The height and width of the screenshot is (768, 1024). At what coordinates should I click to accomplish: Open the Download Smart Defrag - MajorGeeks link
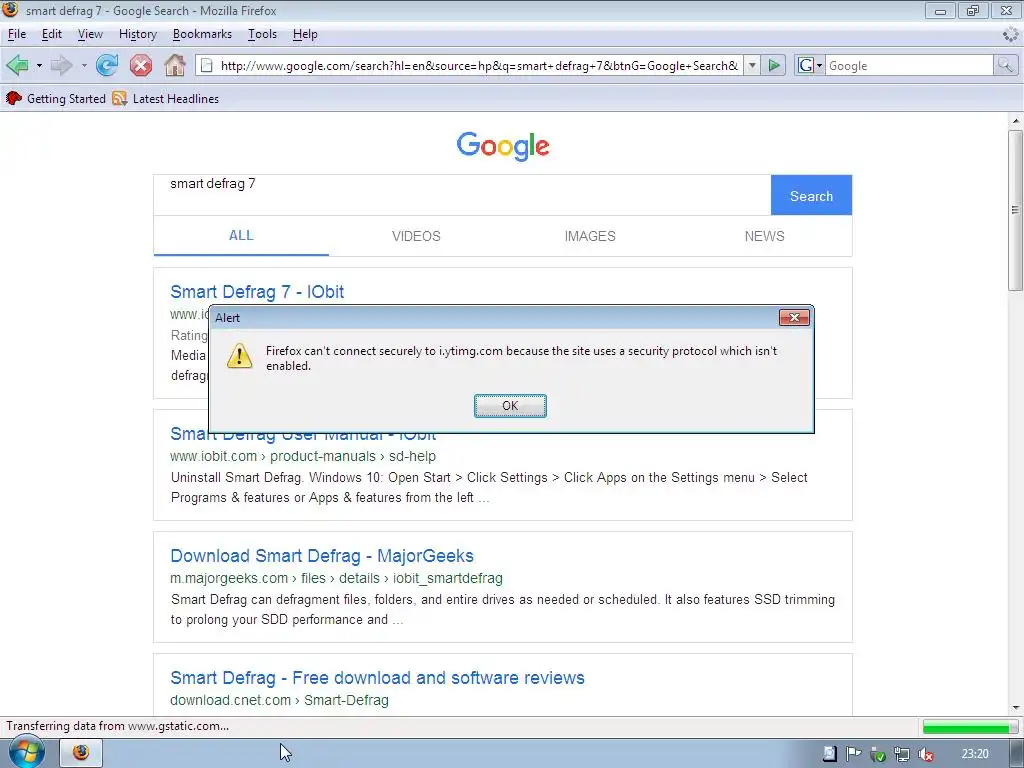coord(322,556)
